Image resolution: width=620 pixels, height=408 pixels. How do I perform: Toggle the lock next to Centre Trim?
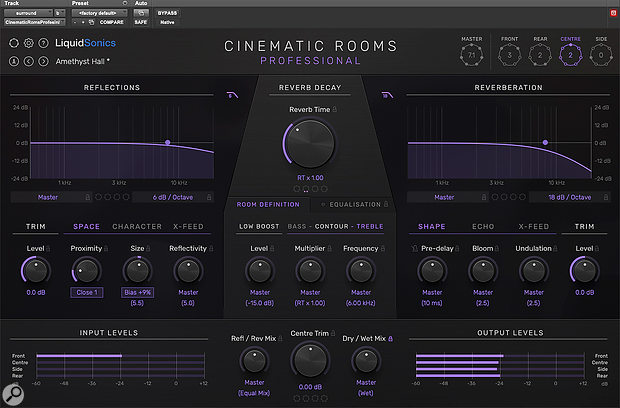(x=333, y=334)
